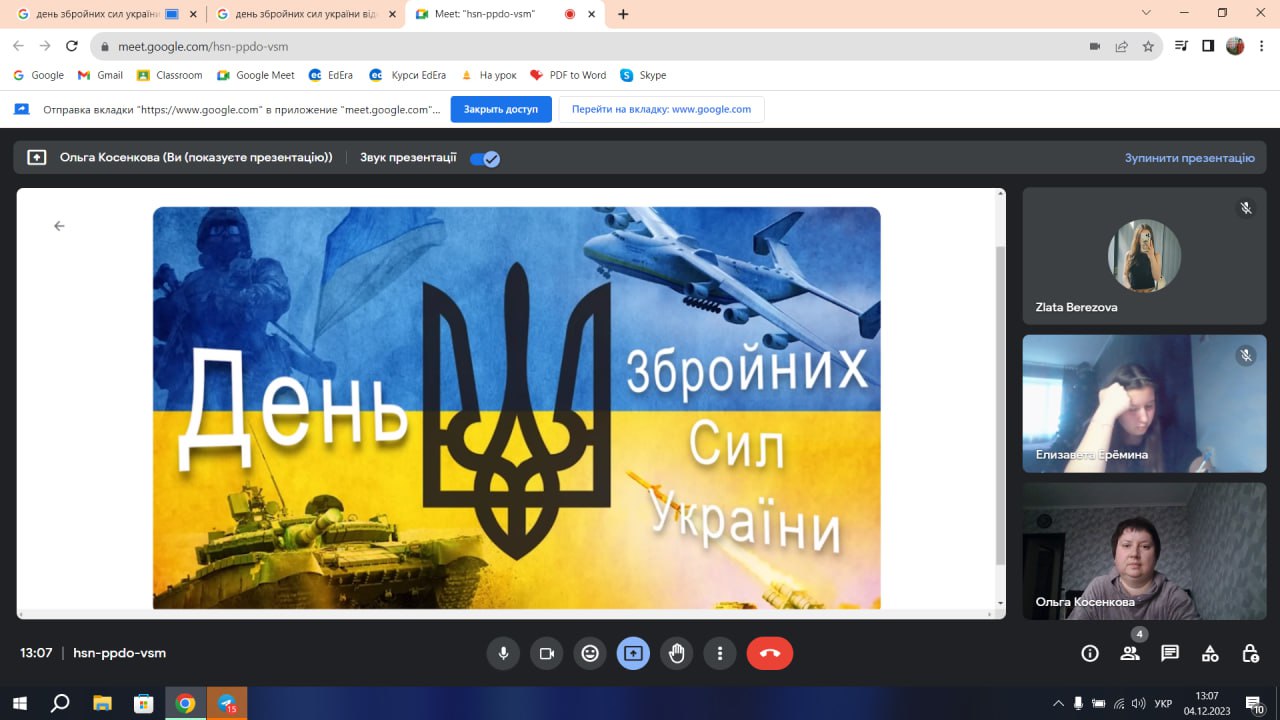Click Зупинити презентацію link
Image resolution: width=1280 pixels, height=720 pixels.
1189,158
